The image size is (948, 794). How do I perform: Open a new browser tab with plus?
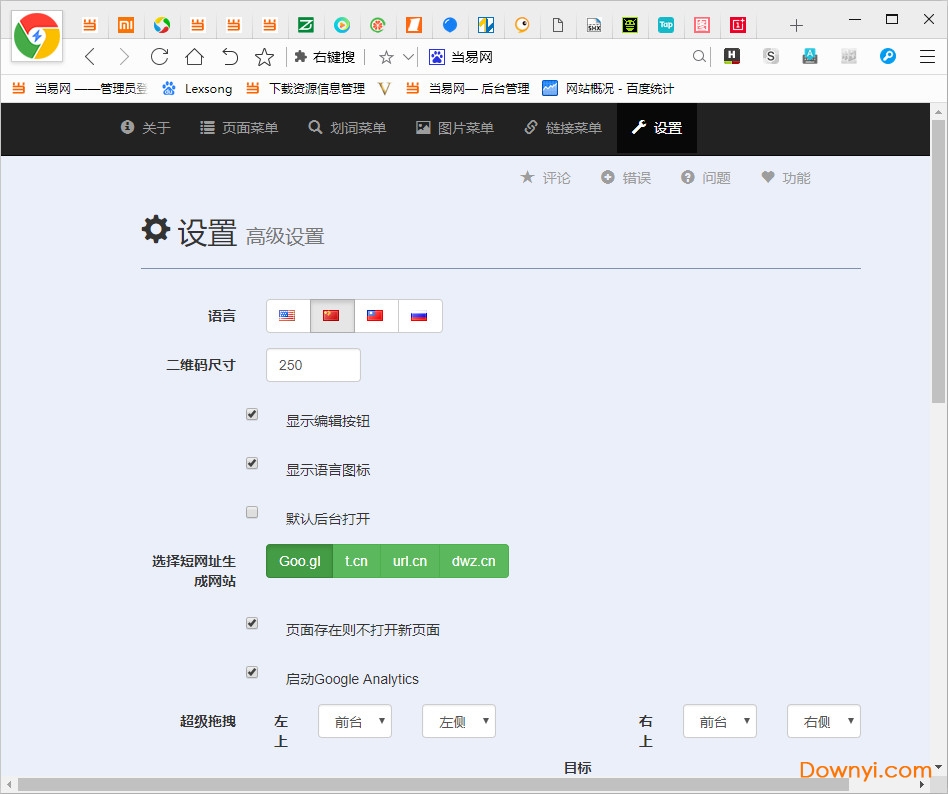click(796, 25)
